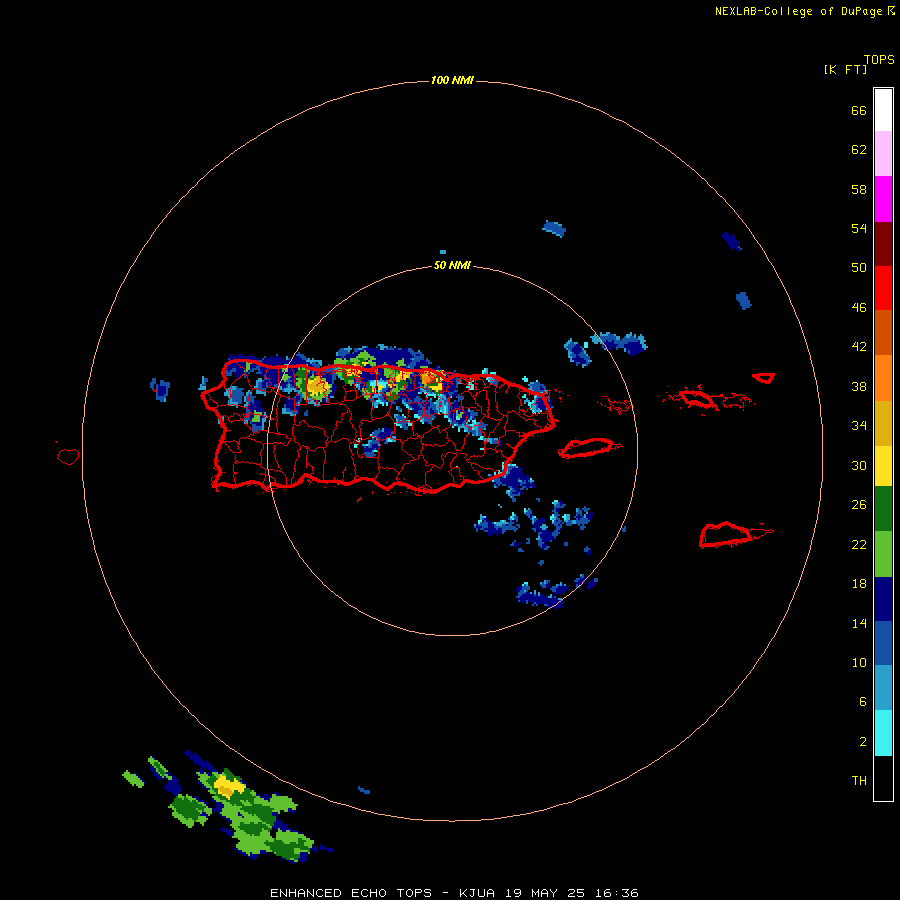Click legend value 38
Screen dimensions: 900x900
pos(859,386)
